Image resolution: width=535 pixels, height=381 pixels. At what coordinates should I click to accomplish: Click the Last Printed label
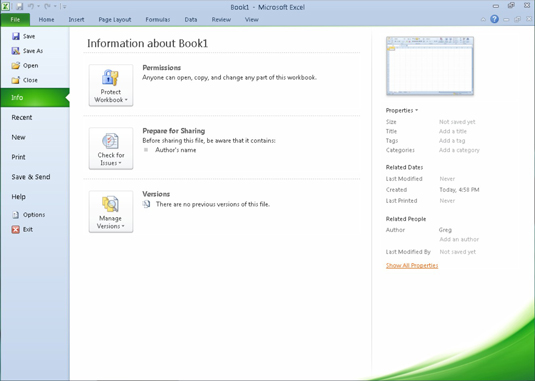[x=401, y=201]
